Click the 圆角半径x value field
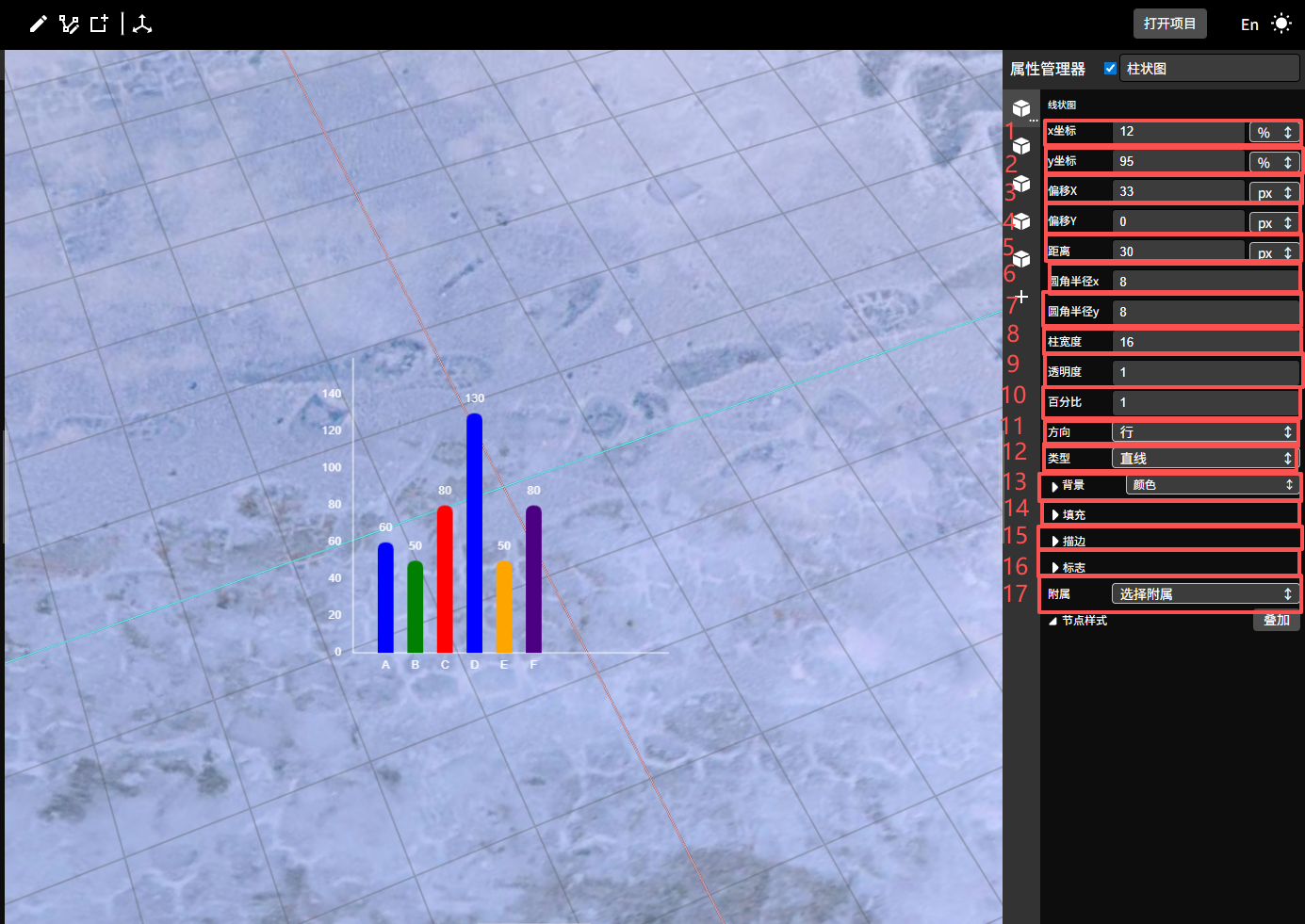 (x=1205, y=282)
